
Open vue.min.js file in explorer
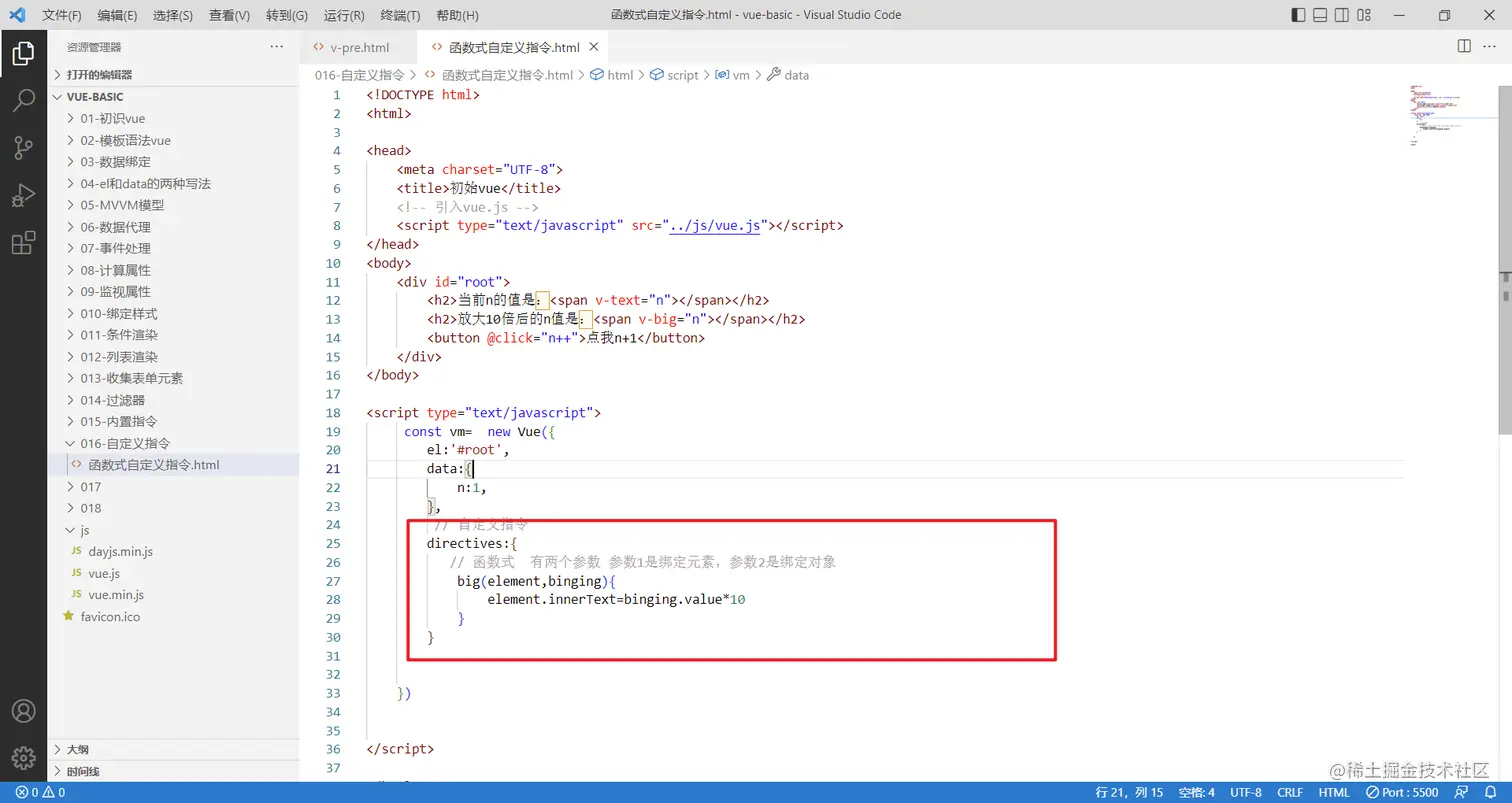tap(173, 595)
